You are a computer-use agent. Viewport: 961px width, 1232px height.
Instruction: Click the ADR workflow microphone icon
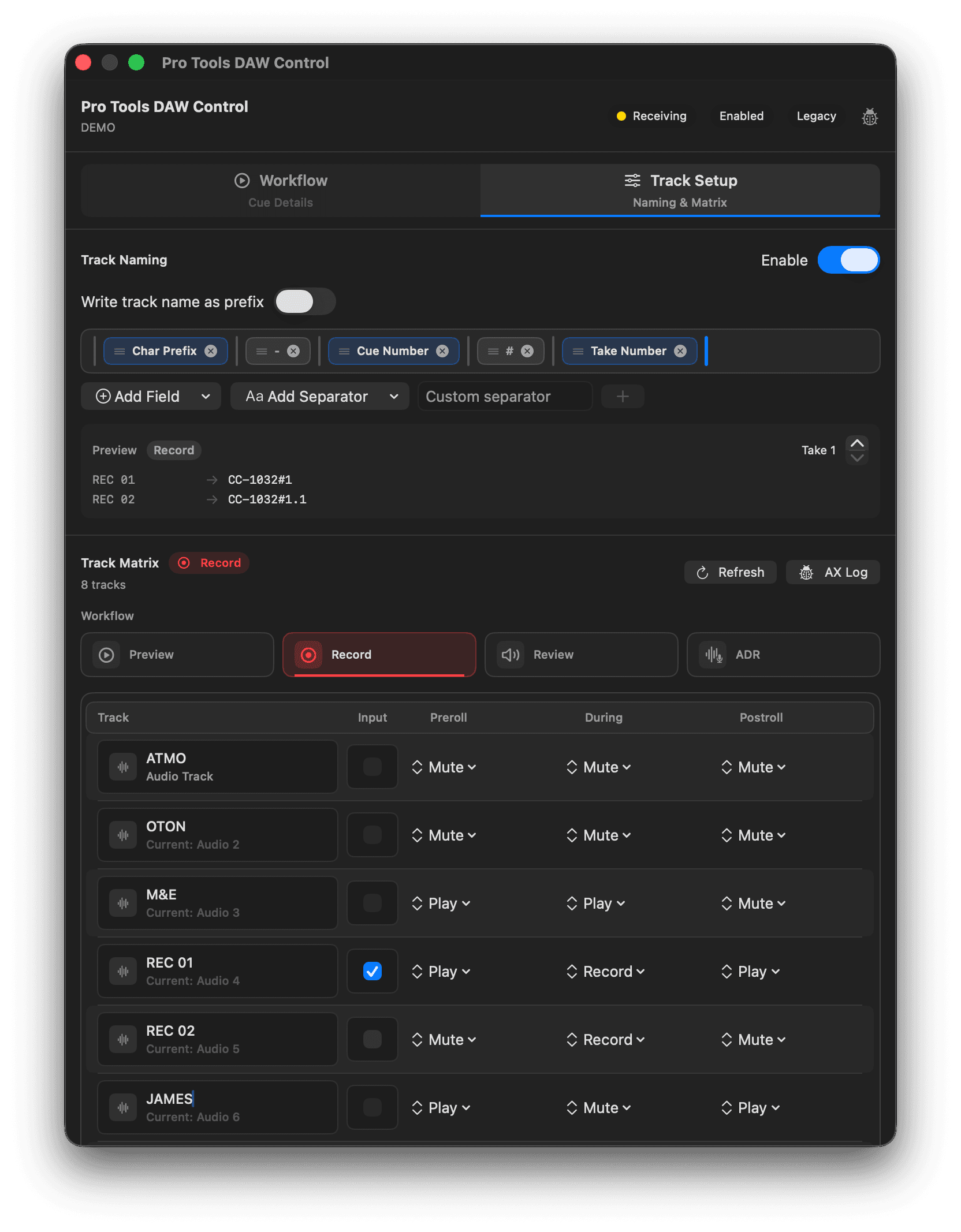713,655
